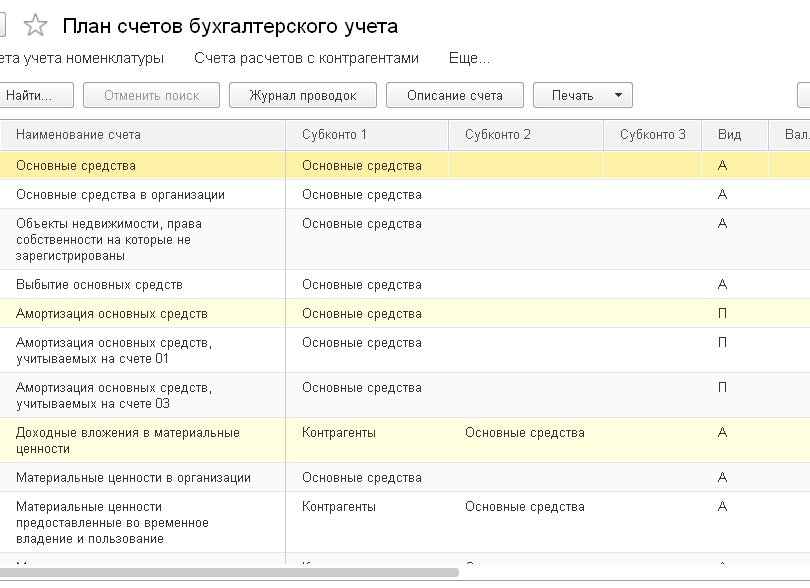
Task: Click the horizontal scrollbar at table bottom
Action: tap(229, 572)
